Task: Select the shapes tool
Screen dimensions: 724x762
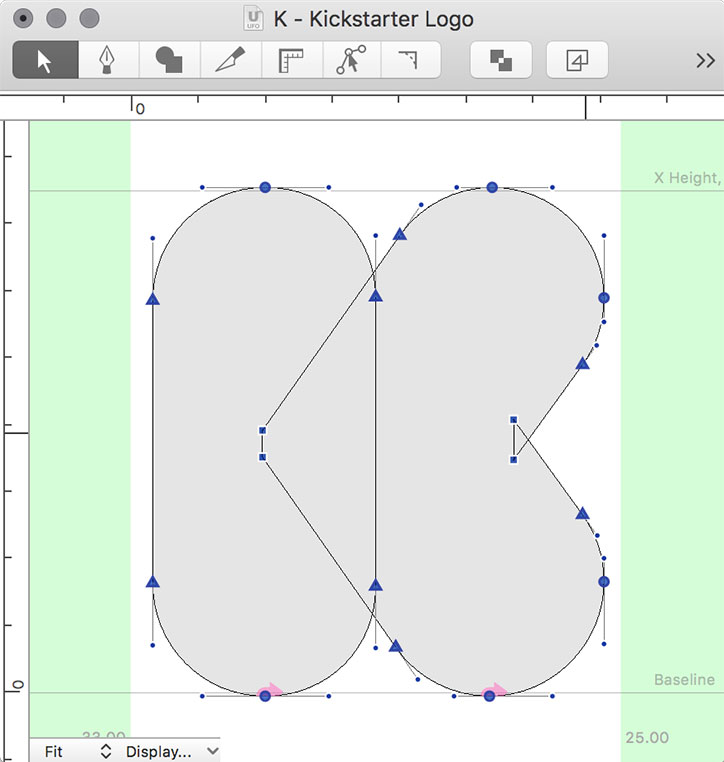Action: (x=169, y=60)
